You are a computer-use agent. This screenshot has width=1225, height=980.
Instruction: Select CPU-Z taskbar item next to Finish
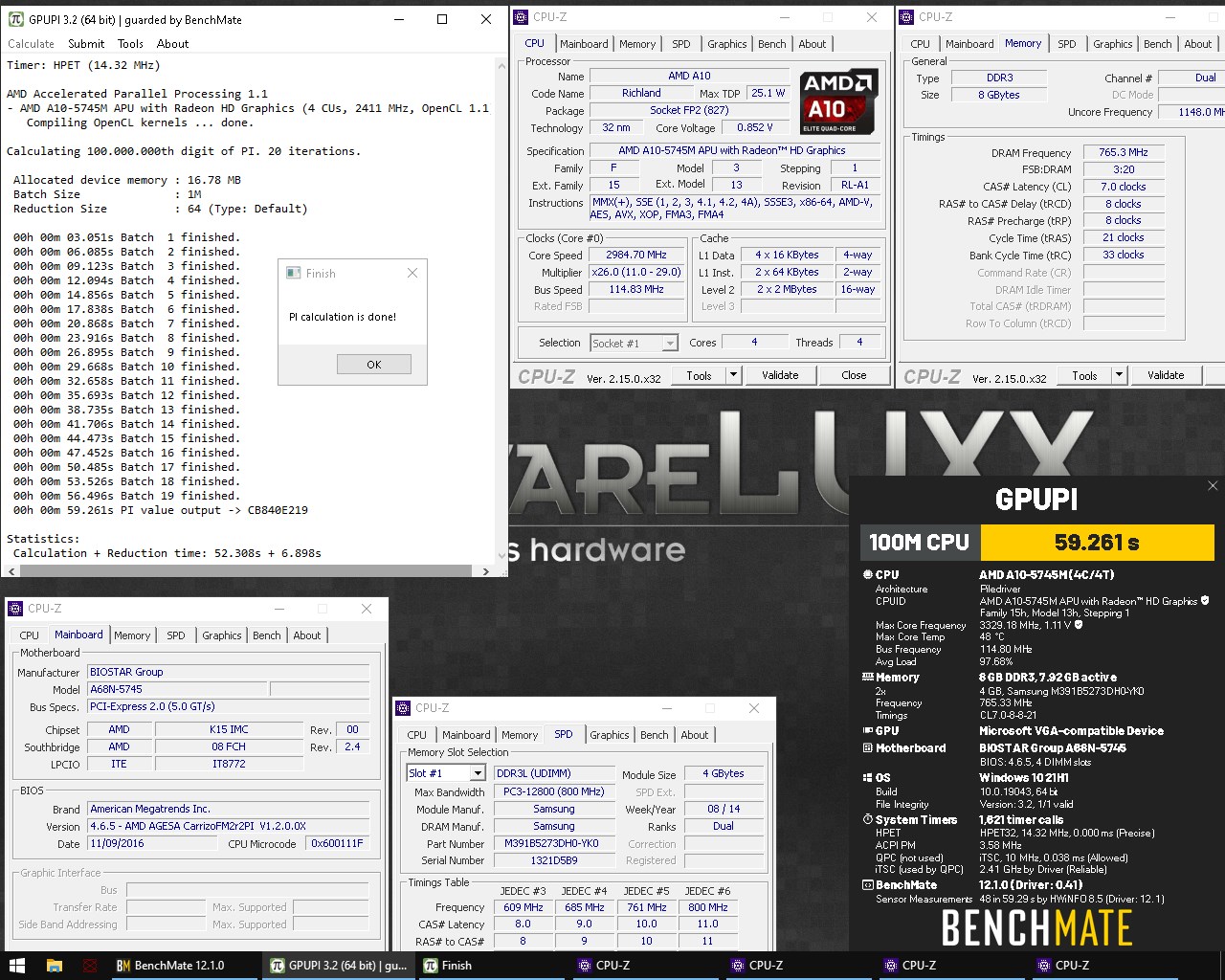coord(644,965)
